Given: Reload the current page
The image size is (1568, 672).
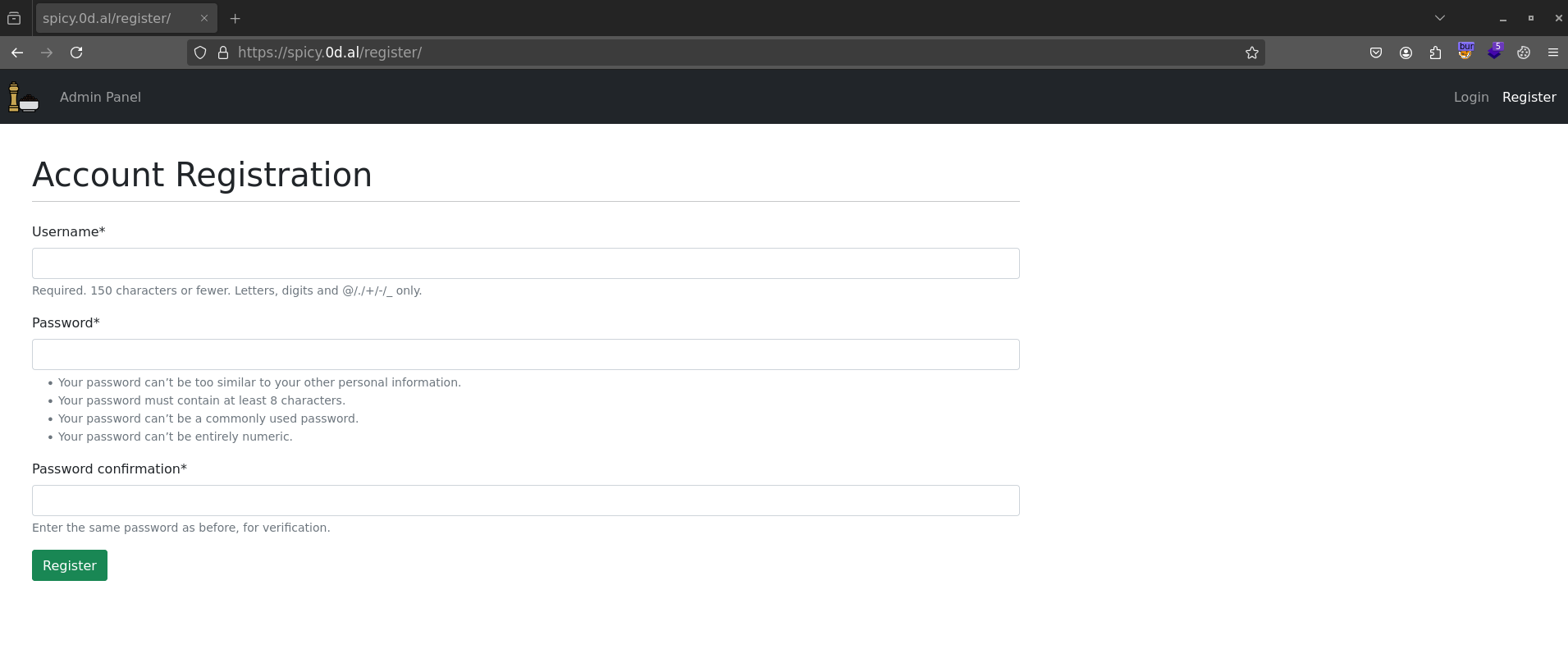Looking at the screenshot, I should (76, 53).
